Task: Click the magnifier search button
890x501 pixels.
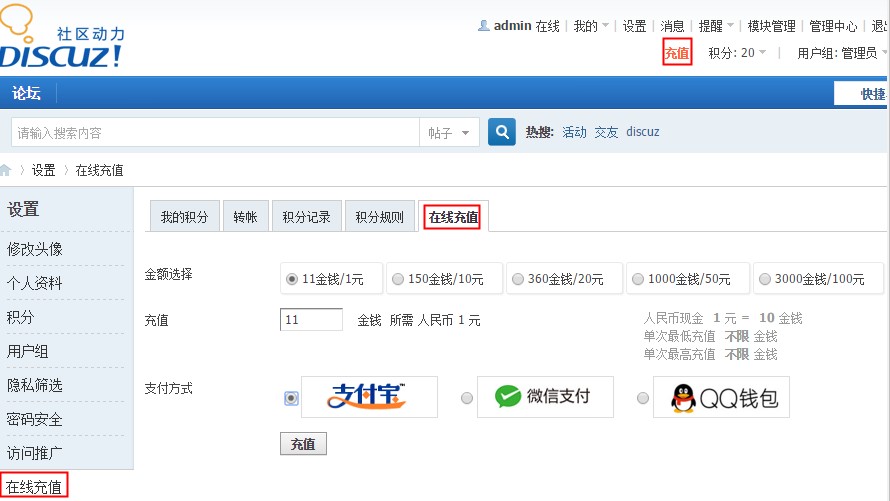Action: (502, 132)
